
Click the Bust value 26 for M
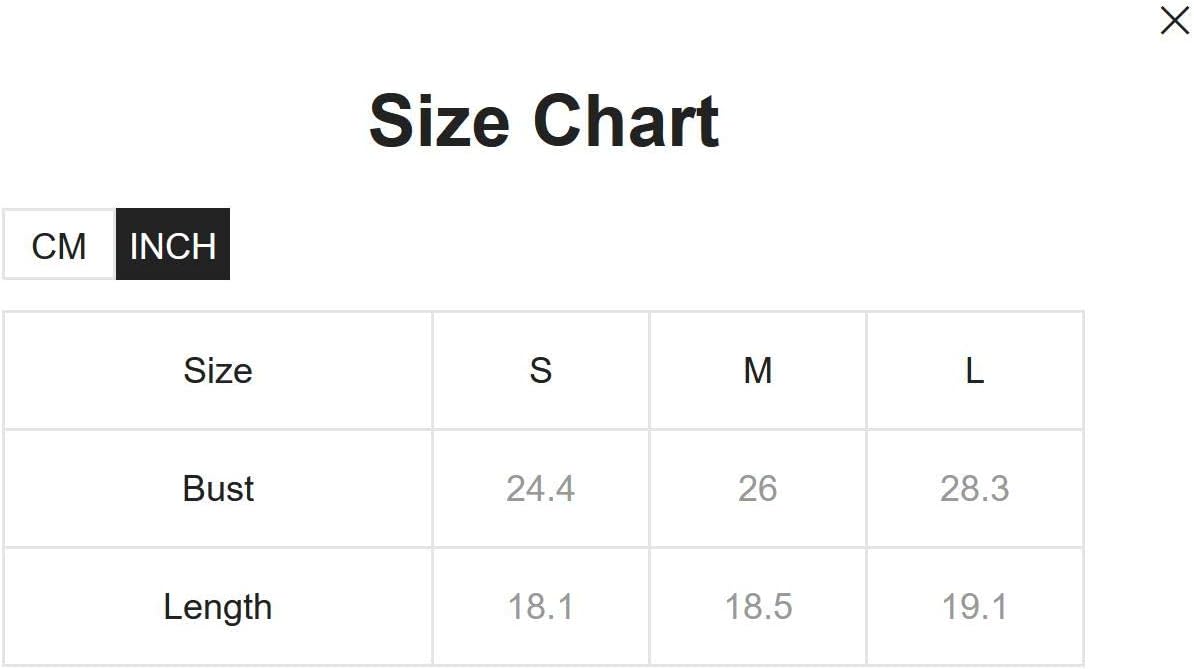(x=757, y=489)
